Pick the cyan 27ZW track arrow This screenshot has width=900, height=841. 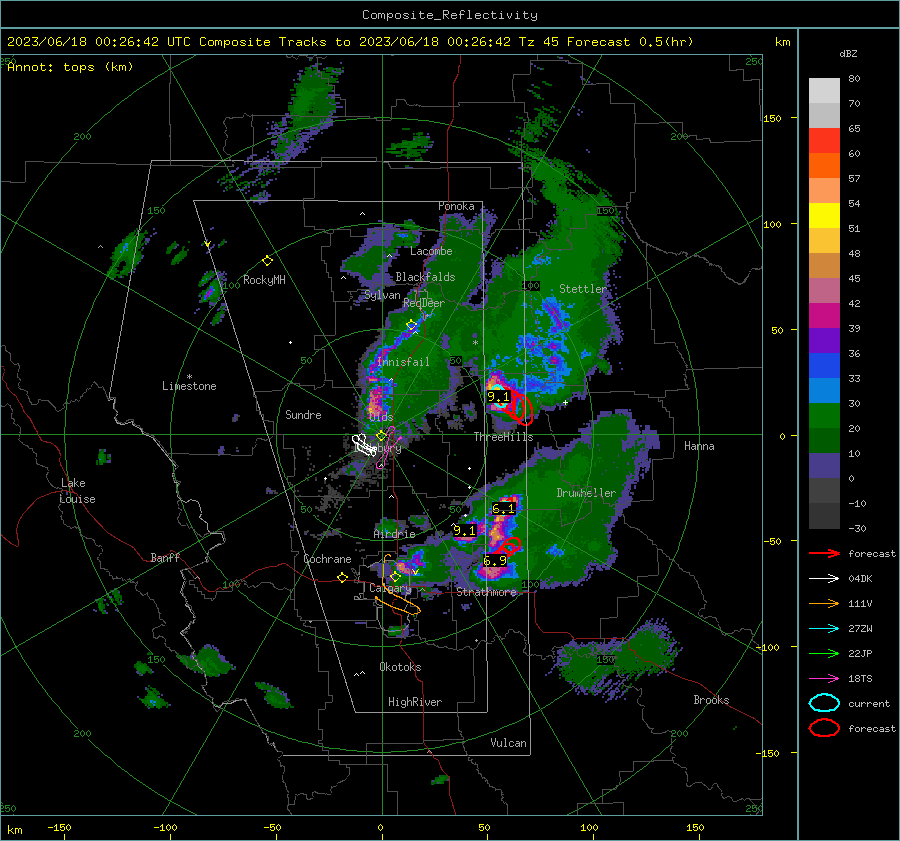tap(824, 628)
